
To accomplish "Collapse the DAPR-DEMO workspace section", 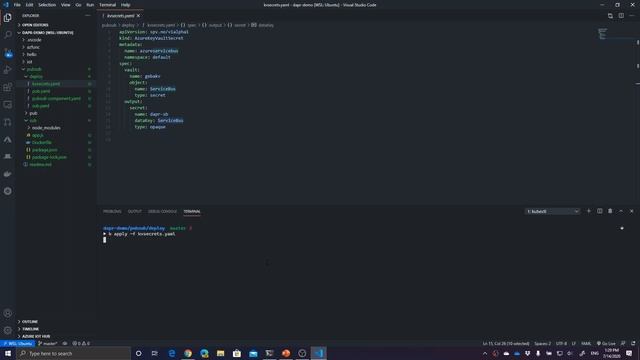I will (x=47, y=33).
